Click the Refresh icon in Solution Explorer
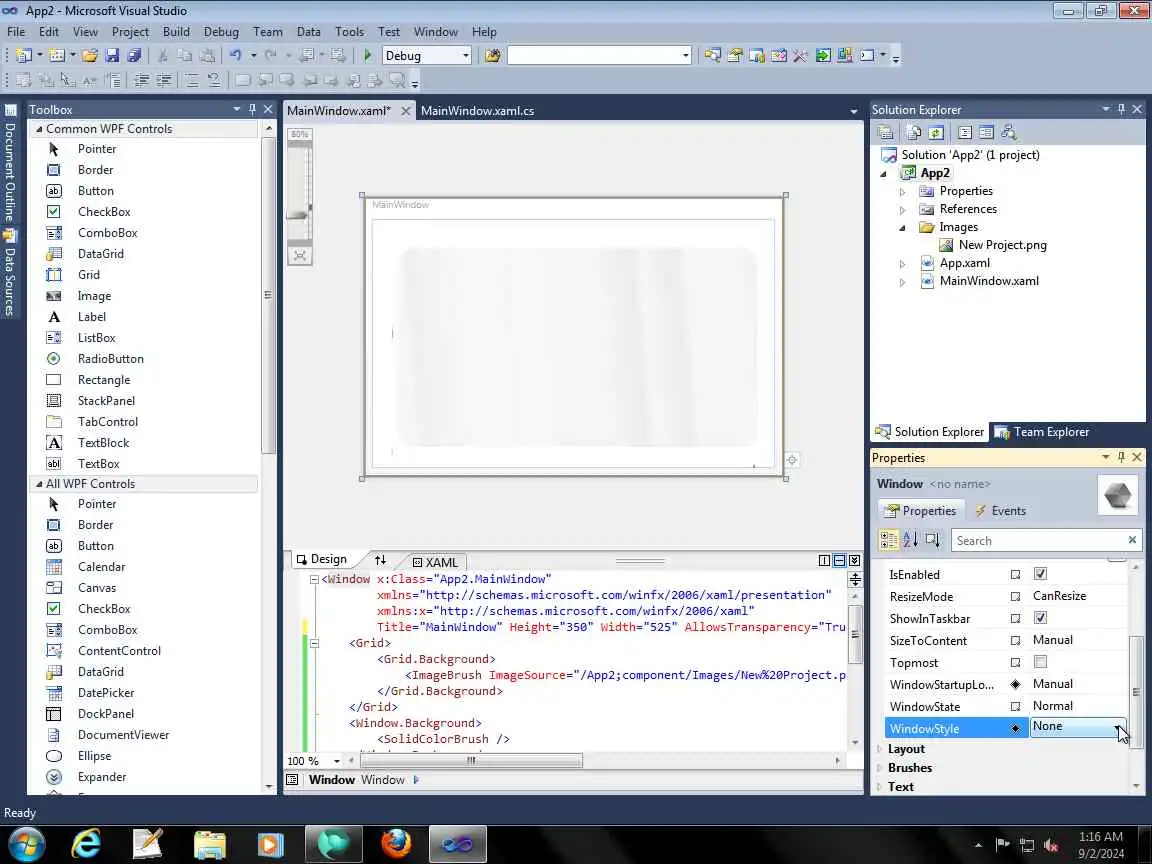The width and height of the screenshot is (1152, 864). tap(935, 132)
